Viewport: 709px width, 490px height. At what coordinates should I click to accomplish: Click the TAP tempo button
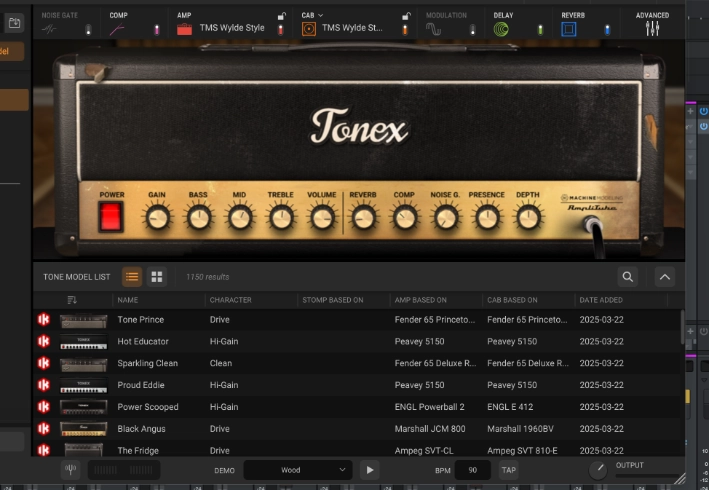click(x=509, y=470)
